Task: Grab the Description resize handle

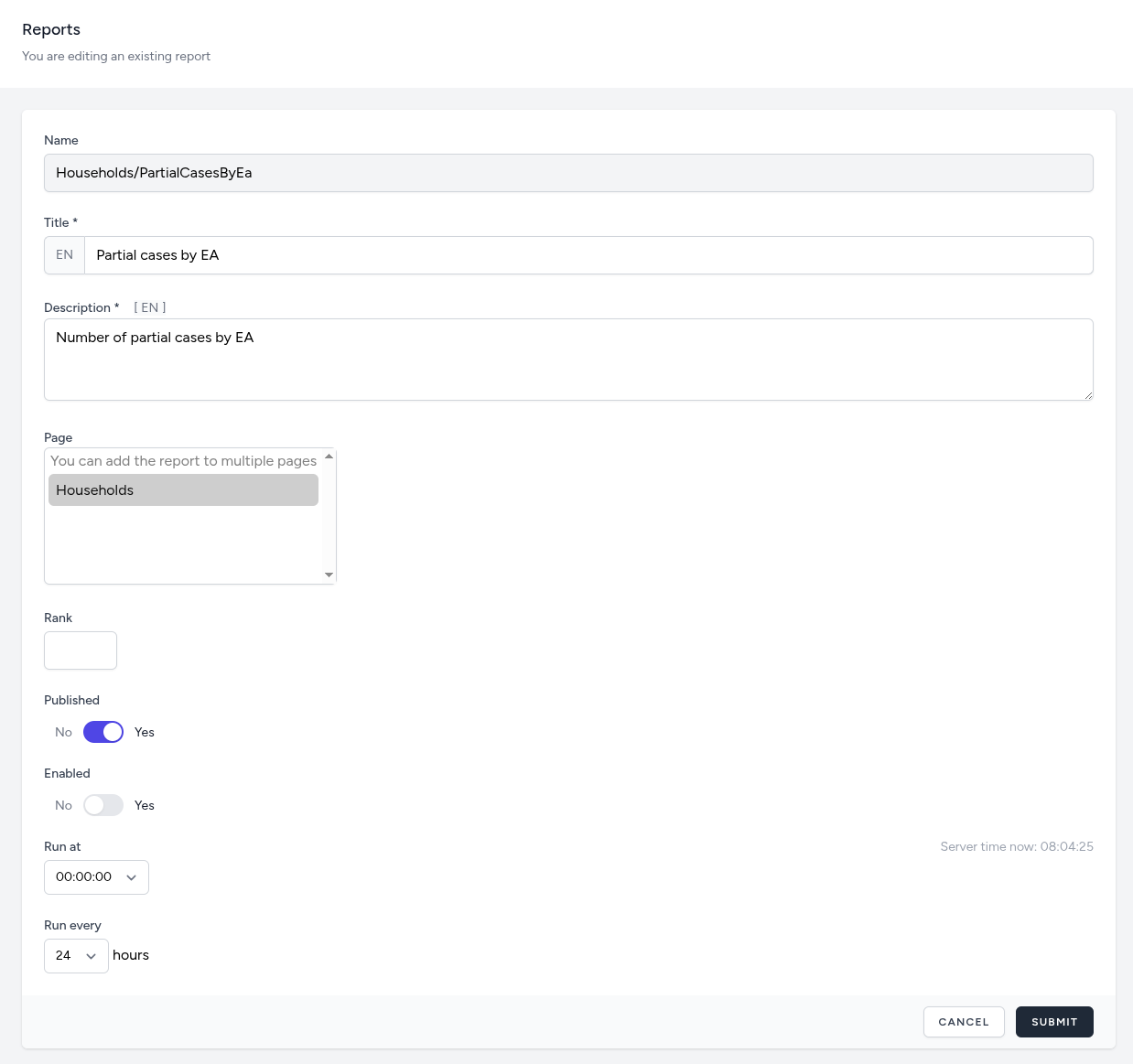Action: point(1088,395)
